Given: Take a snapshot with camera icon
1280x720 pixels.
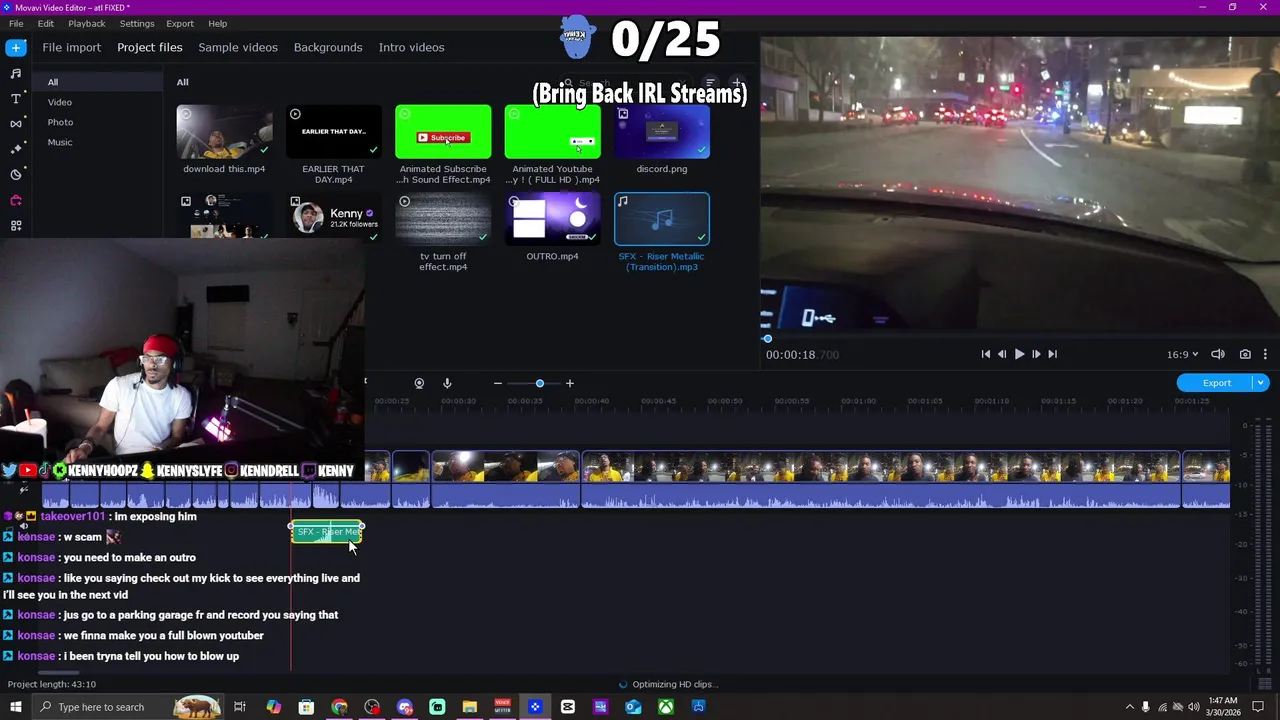Looking at the screenshot, I should 1245,354.
